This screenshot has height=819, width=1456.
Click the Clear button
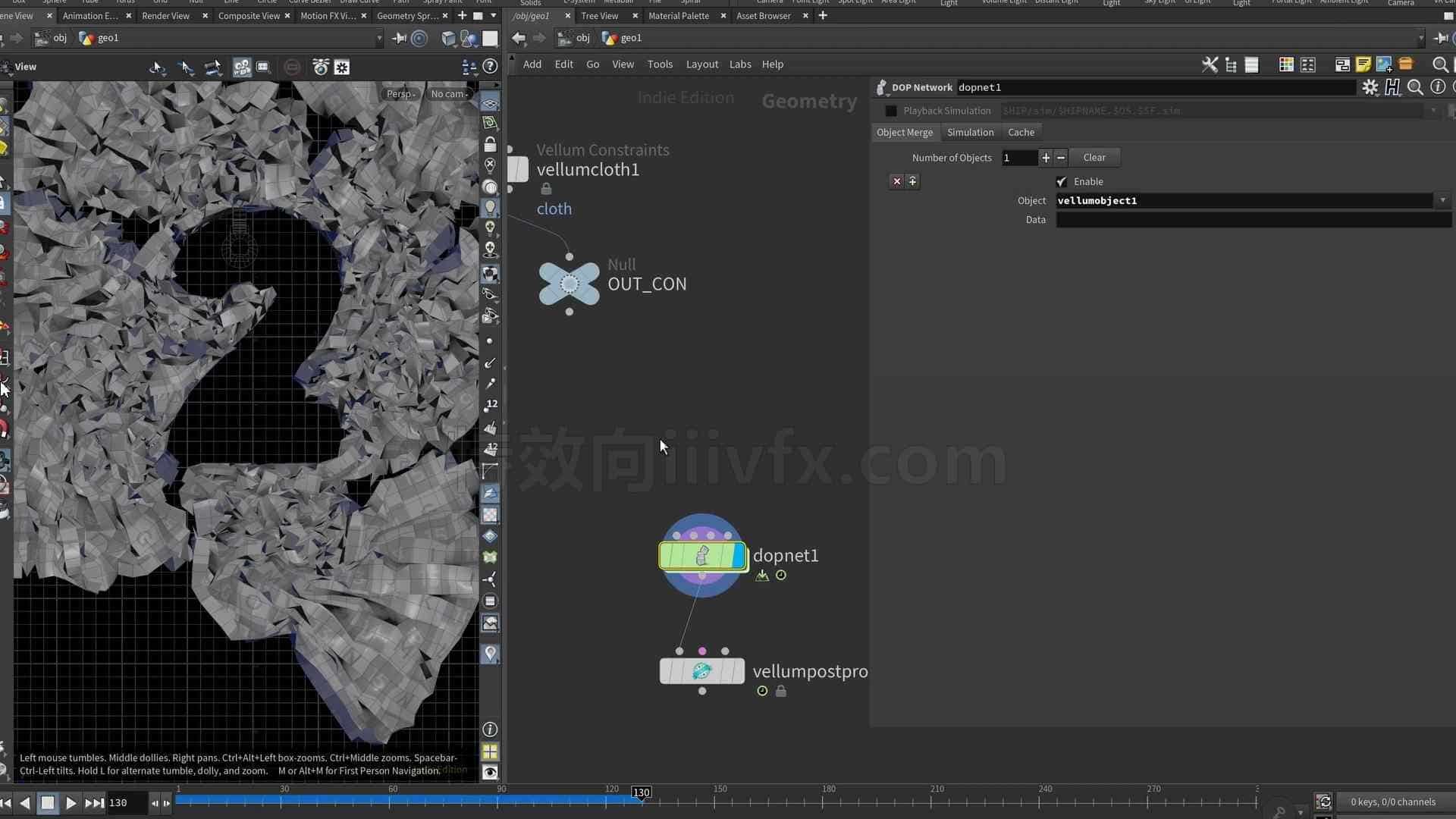tap(1094, 158)
